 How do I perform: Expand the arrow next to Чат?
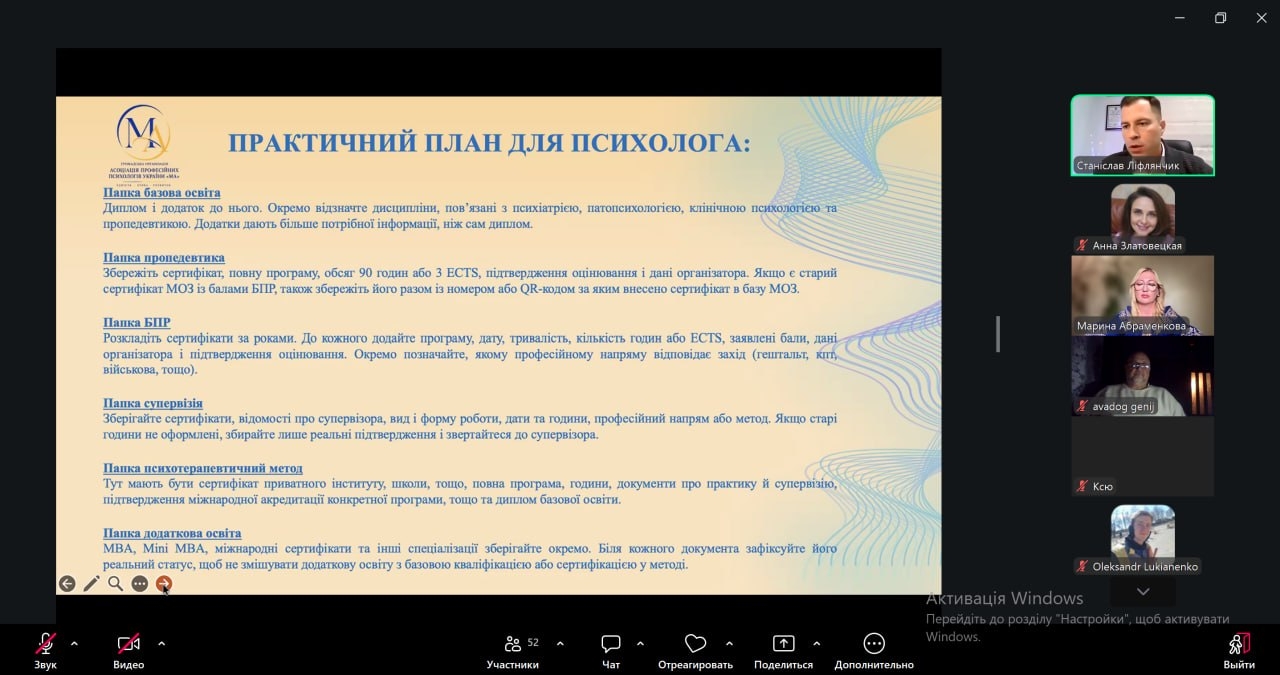[x=640, y=643]
